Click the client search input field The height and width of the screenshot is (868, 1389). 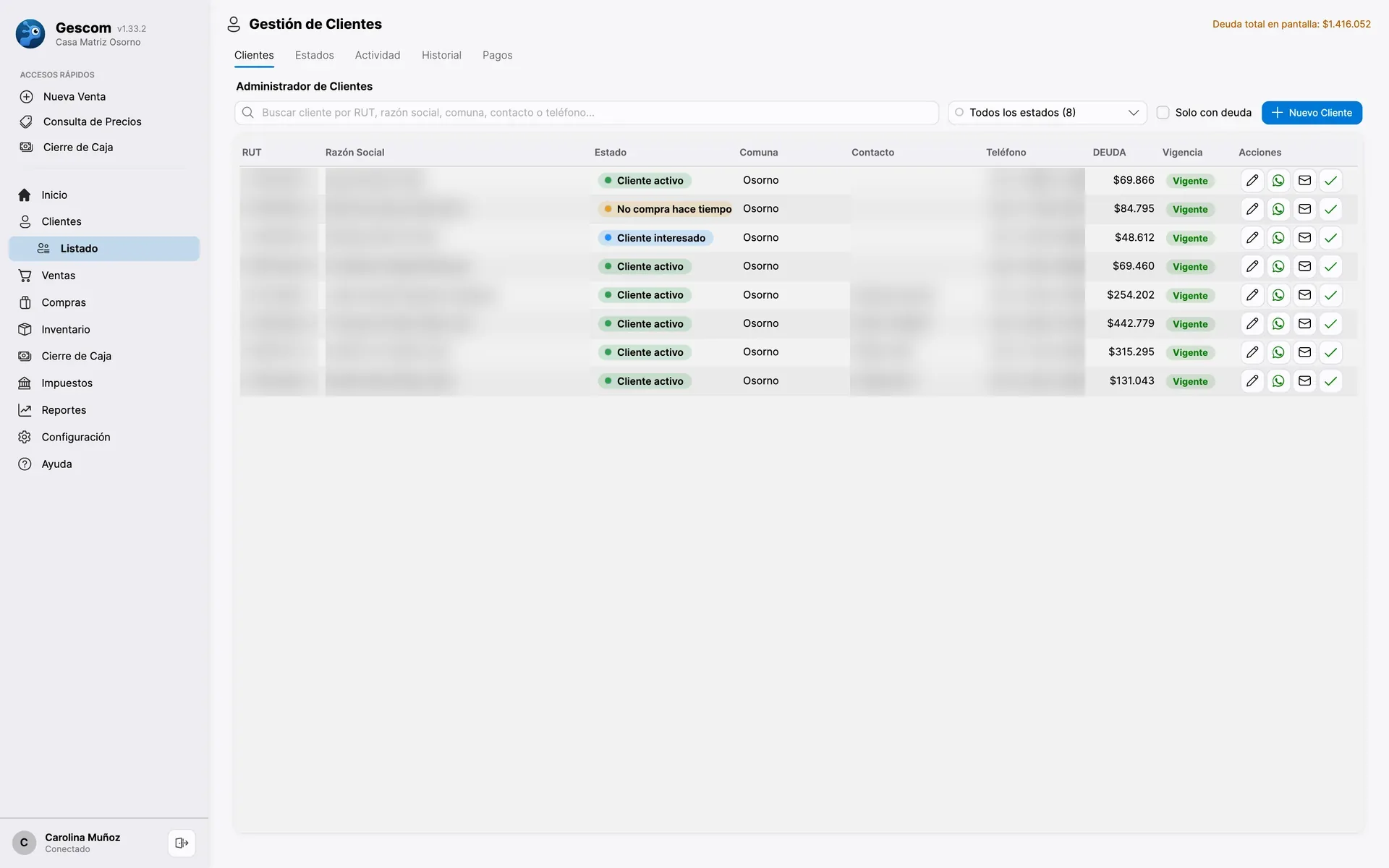coord(587,113)
